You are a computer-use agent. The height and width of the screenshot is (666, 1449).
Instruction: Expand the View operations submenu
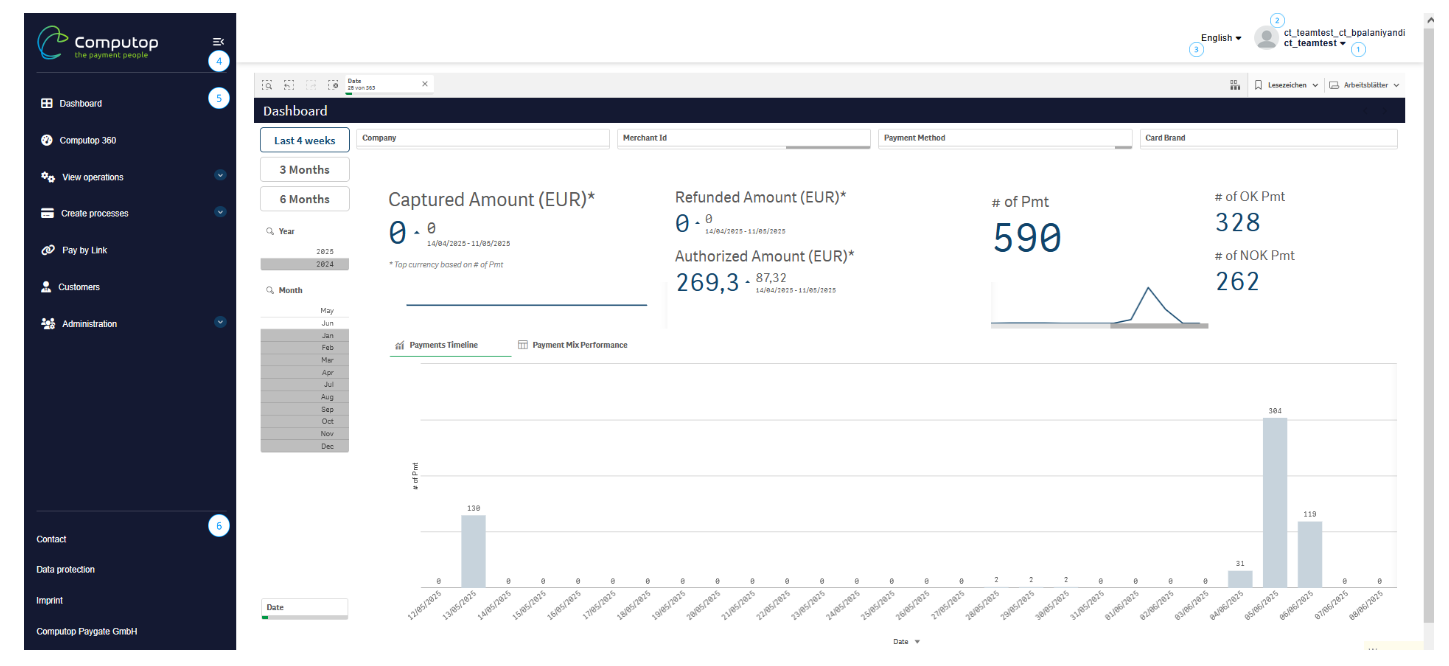(220, 176)
